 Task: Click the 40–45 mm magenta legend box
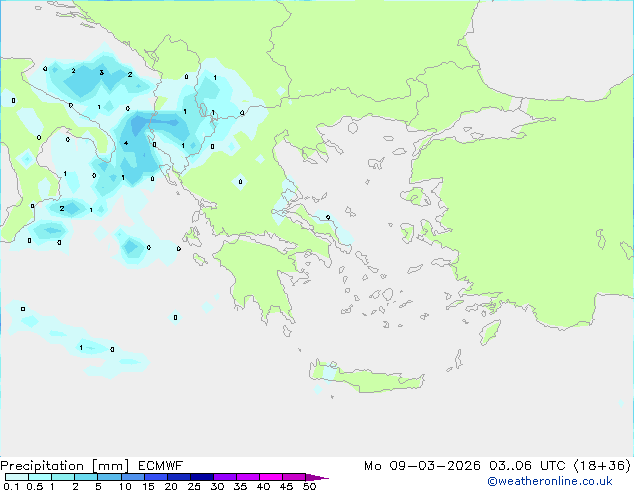[271, 477]
